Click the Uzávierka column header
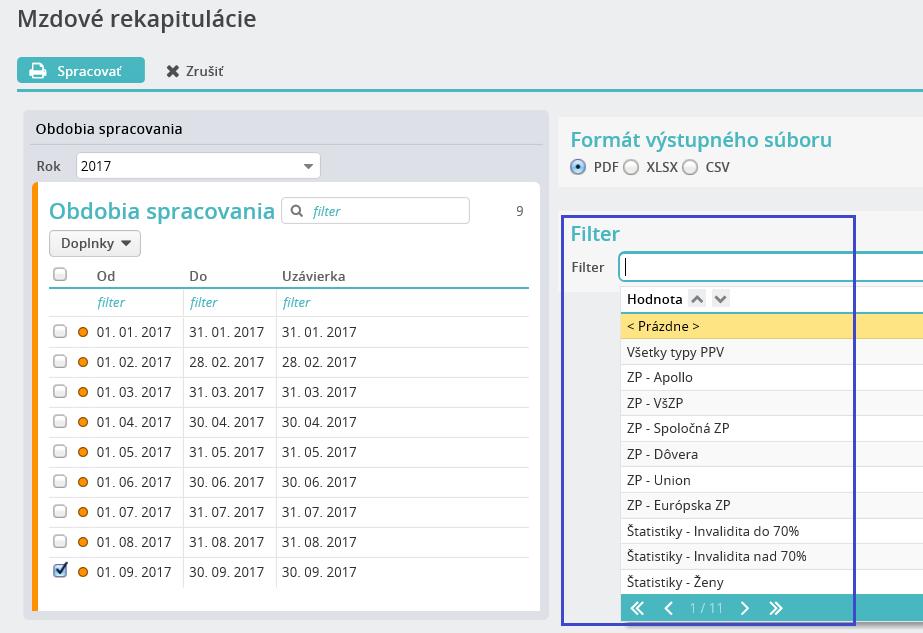 point(314,276)
